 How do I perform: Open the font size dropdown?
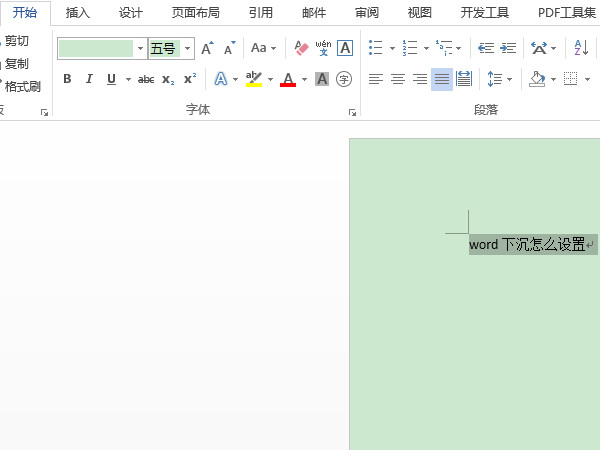point(188,48)
